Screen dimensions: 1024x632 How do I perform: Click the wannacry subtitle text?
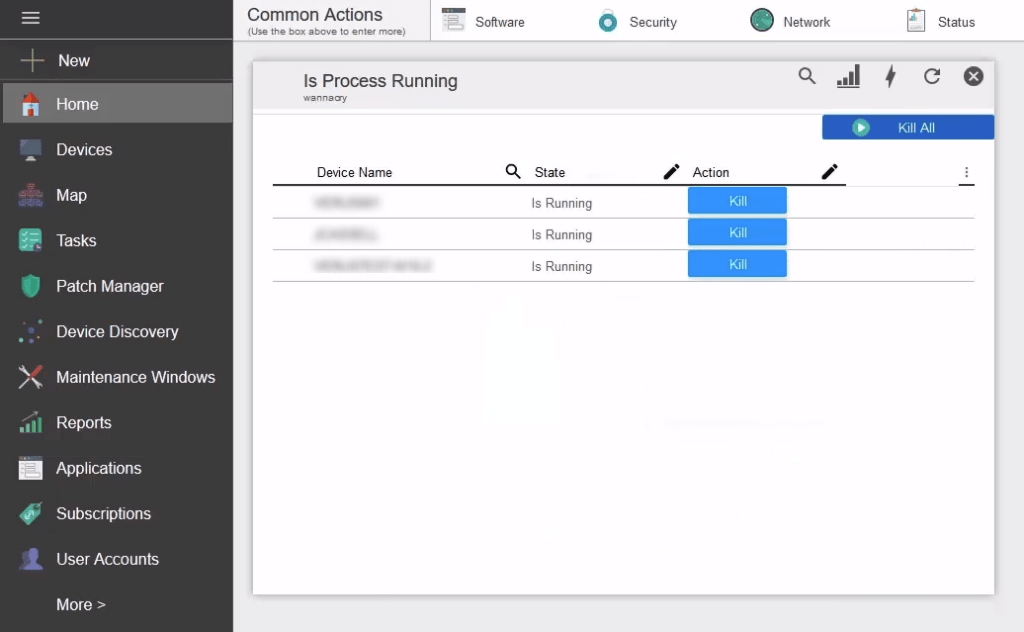pyautogui.click(x=325, y=98)
